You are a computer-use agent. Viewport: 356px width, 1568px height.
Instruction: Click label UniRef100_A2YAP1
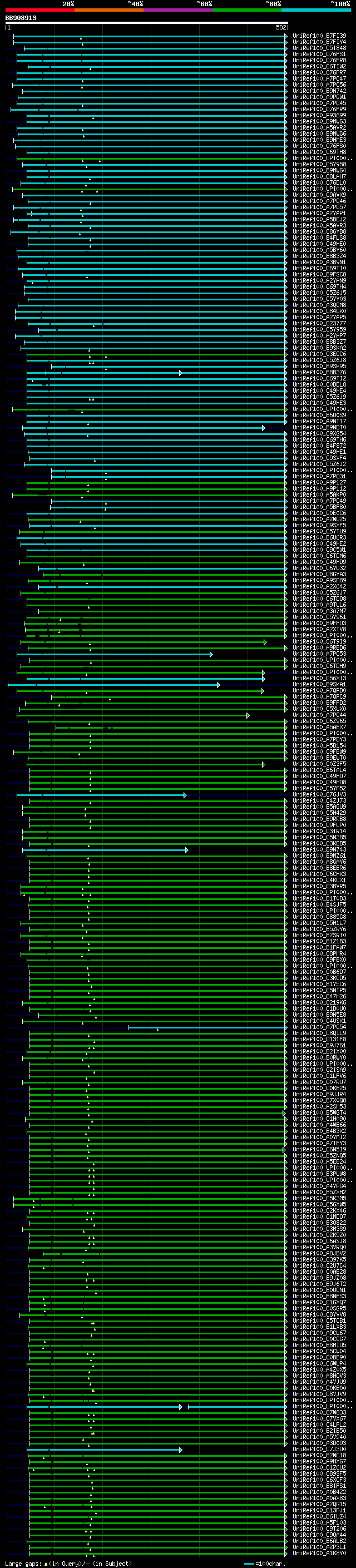(x=319, y=213)
